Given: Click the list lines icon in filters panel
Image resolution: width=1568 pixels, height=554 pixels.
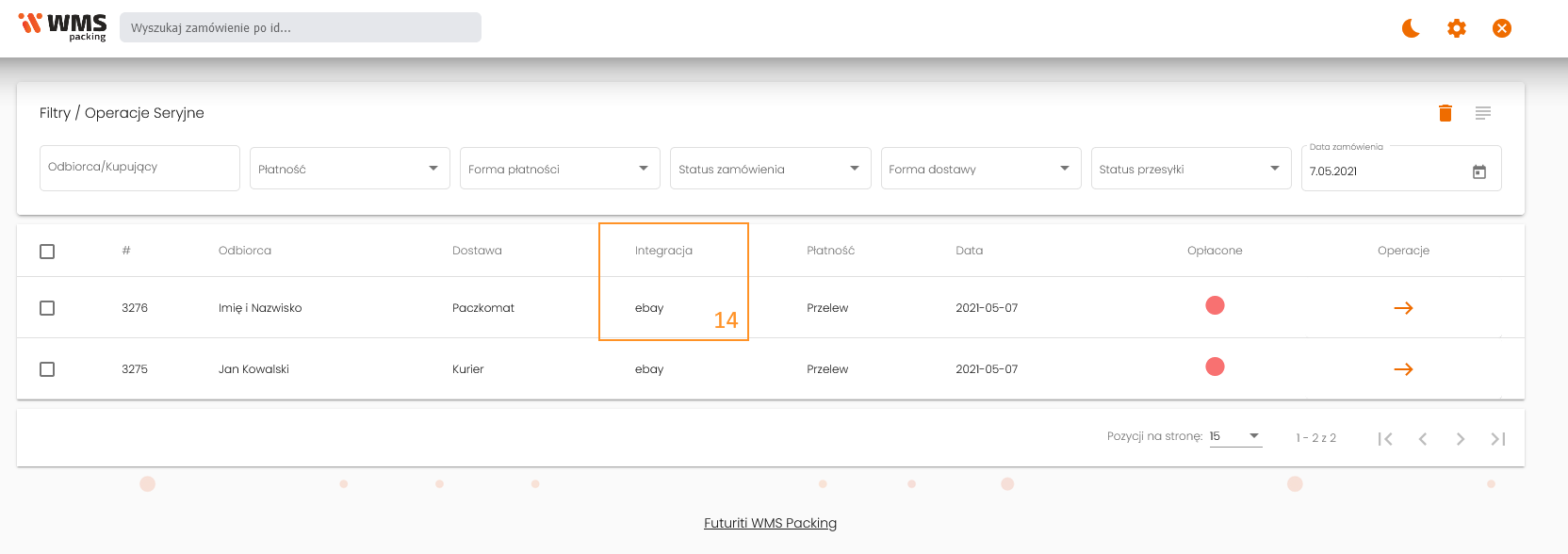Looking at the screenshot, I should point(1483,113).
